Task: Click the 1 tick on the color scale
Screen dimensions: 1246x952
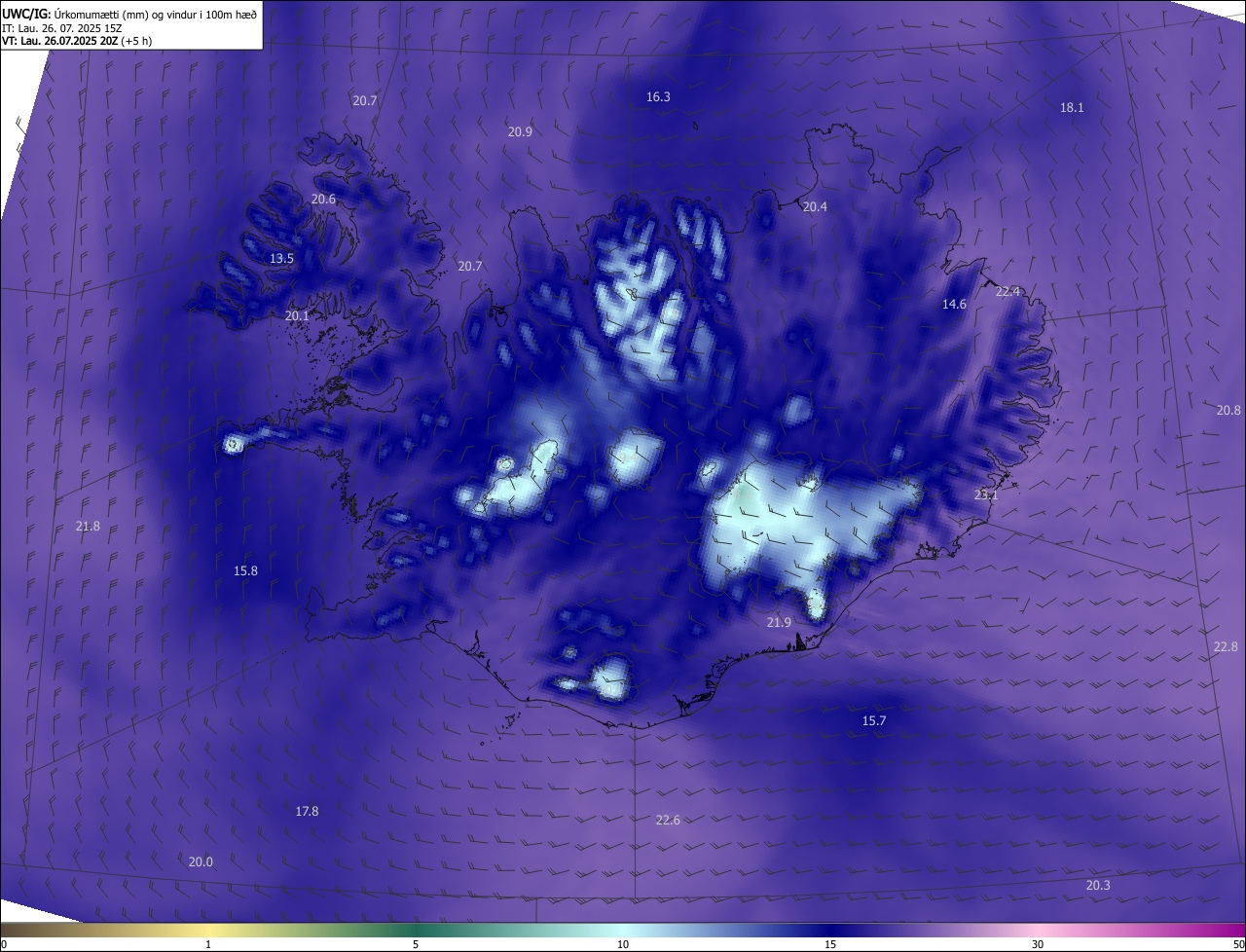Action: tap(208, 944)
